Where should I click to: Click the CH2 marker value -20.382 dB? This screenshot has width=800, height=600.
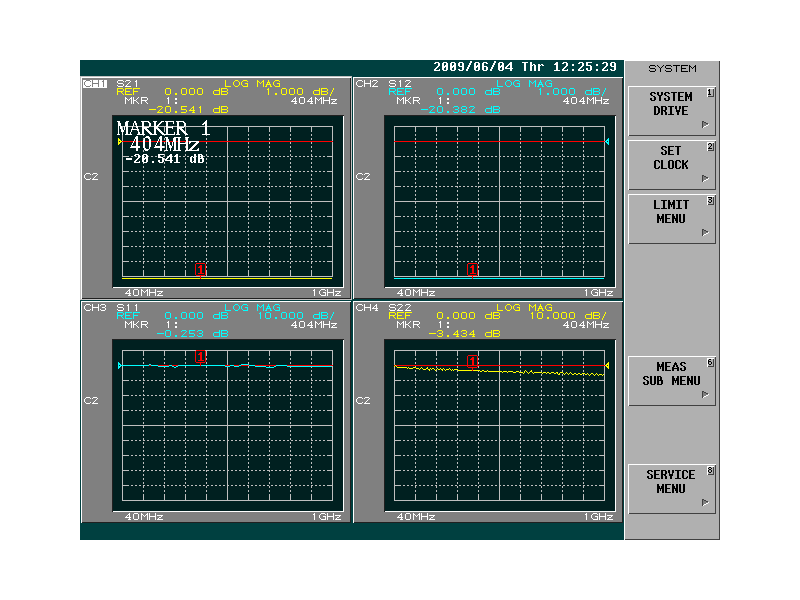coord(460,110)
